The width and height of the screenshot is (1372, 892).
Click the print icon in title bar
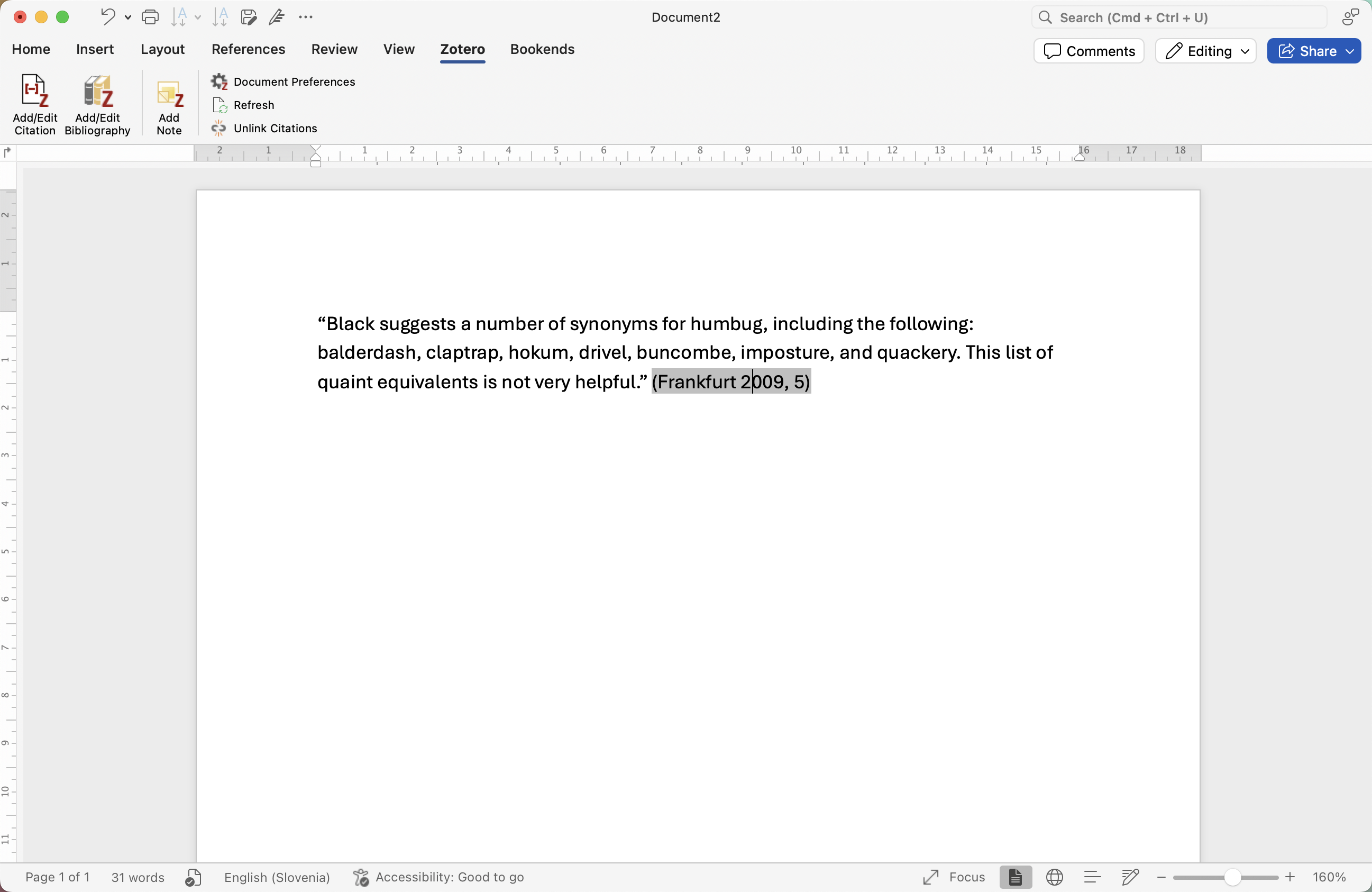click(150, 17)
